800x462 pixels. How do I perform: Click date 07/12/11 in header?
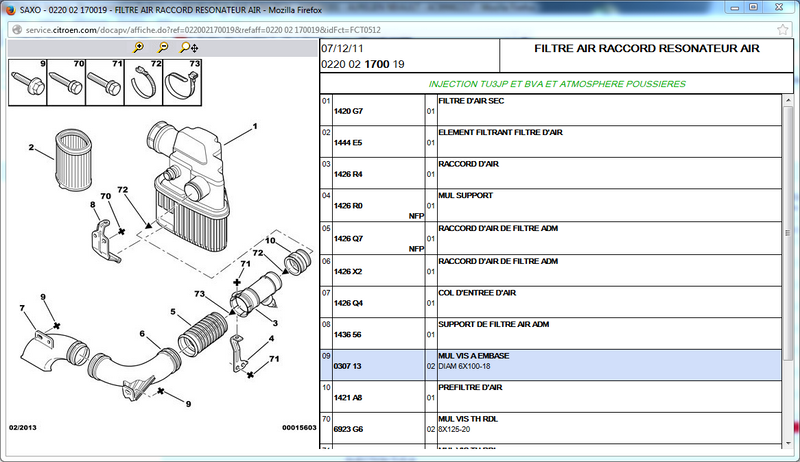(x=342, y=48)
